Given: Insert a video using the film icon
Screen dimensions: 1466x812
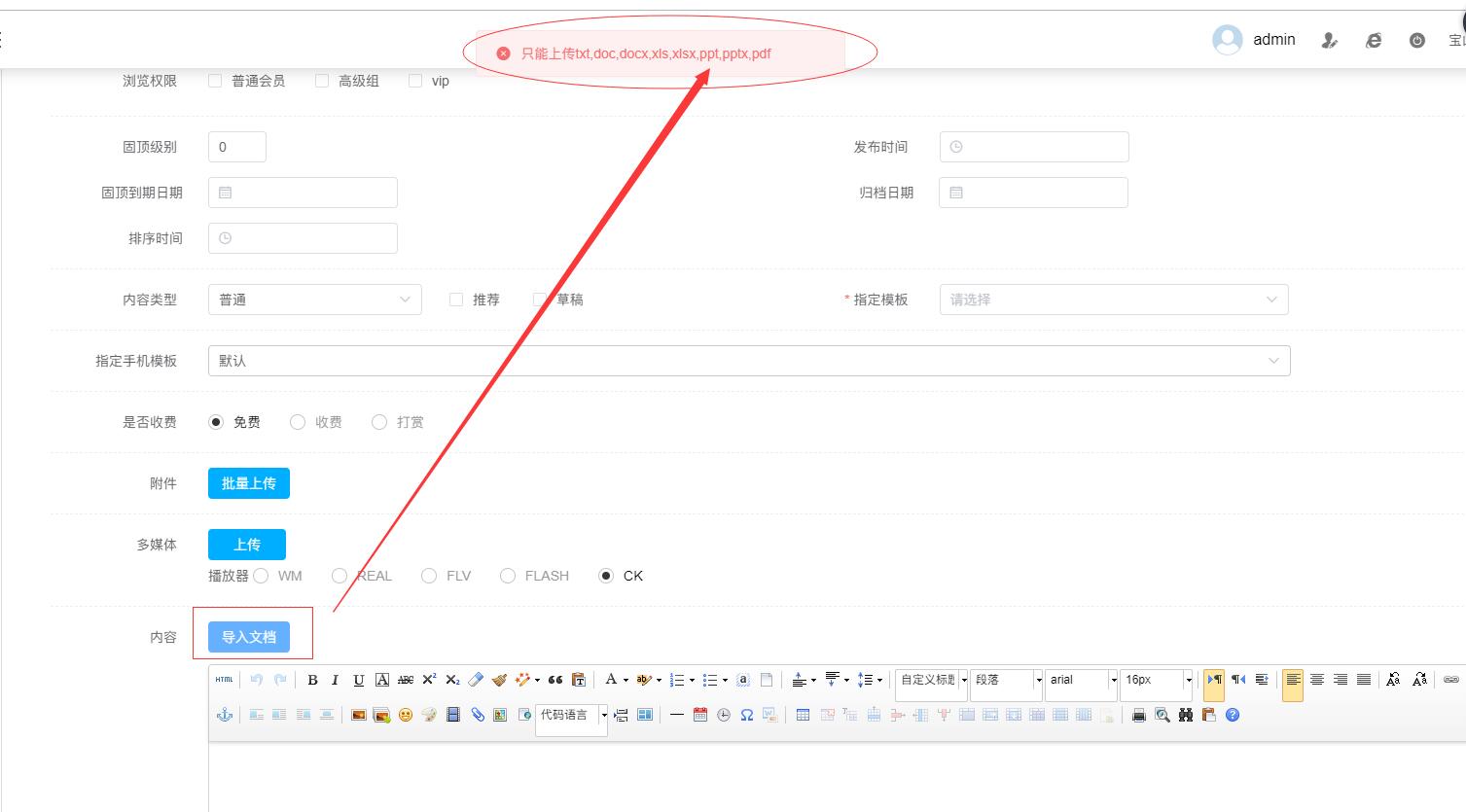Looking at the screenshot, I should [x=452, y=715].
